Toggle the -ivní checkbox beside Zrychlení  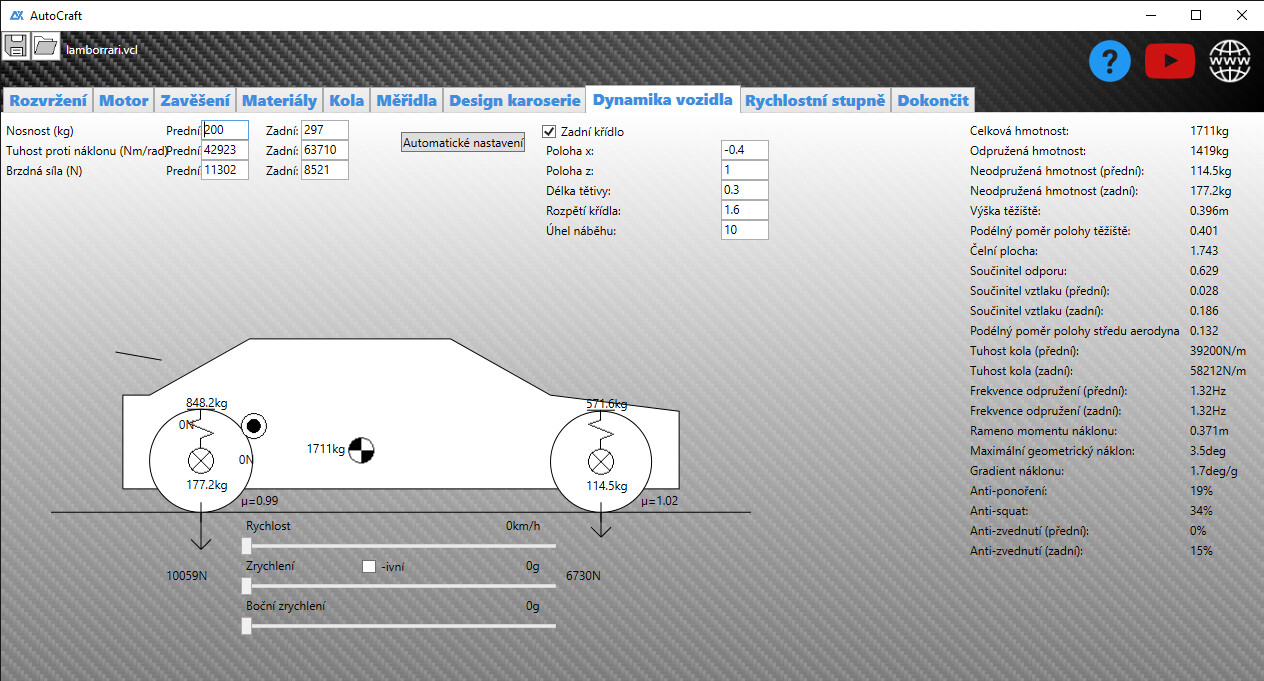(x=369, y=567)
